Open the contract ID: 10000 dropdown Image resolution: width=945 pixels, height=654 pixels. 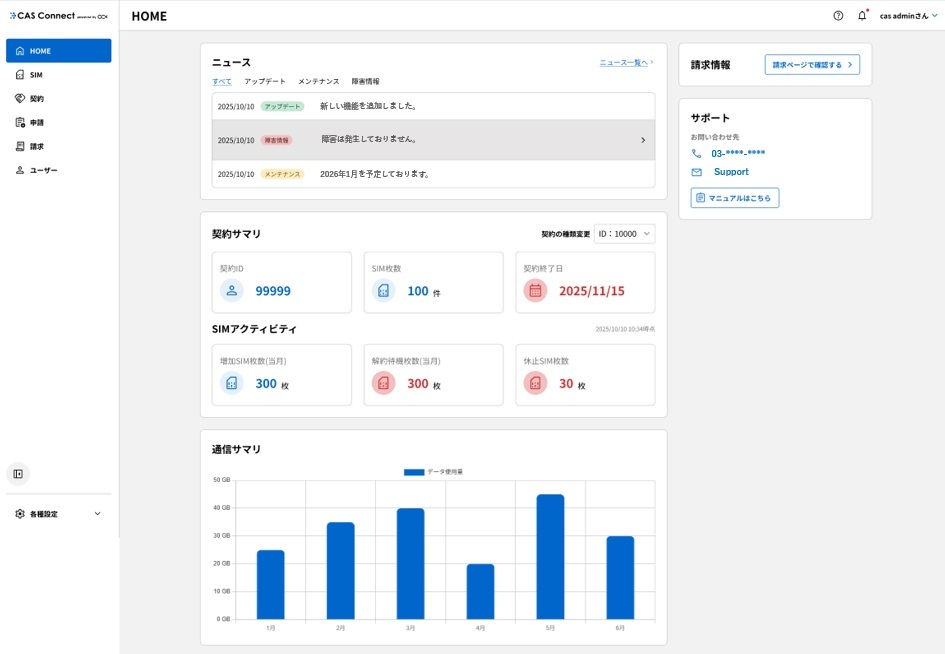click(x=624, y=234)
